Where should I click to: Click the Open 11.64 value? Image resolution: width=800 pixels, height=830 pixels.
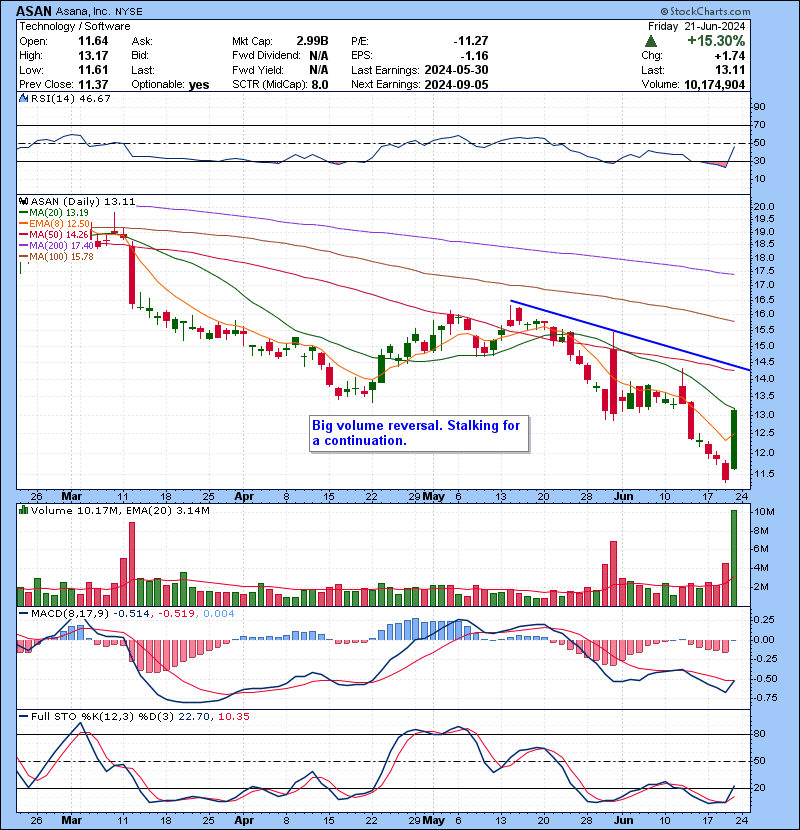(x=93, y=41)
